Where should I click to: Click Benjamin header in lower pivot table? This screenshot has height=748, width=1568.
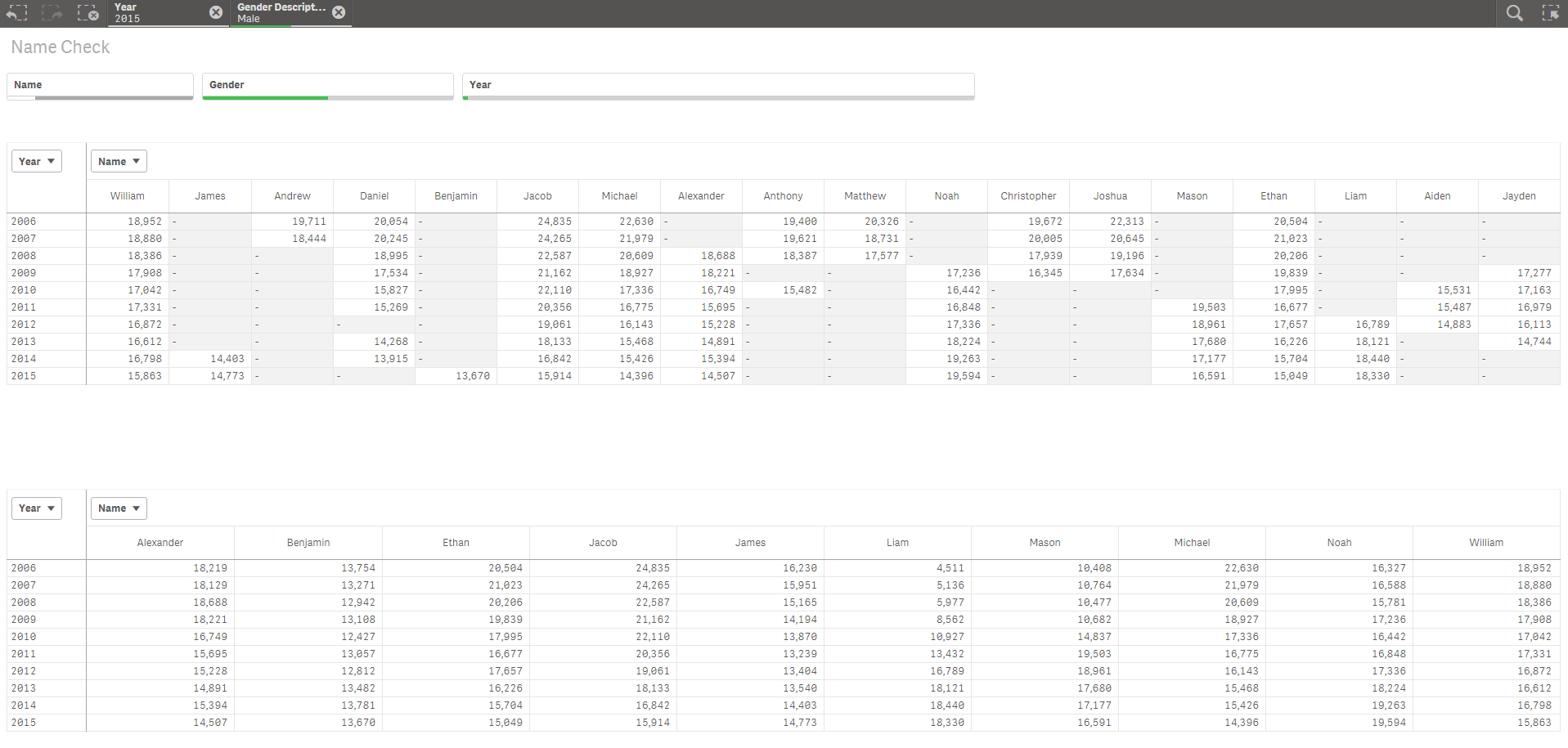[308, 543]
